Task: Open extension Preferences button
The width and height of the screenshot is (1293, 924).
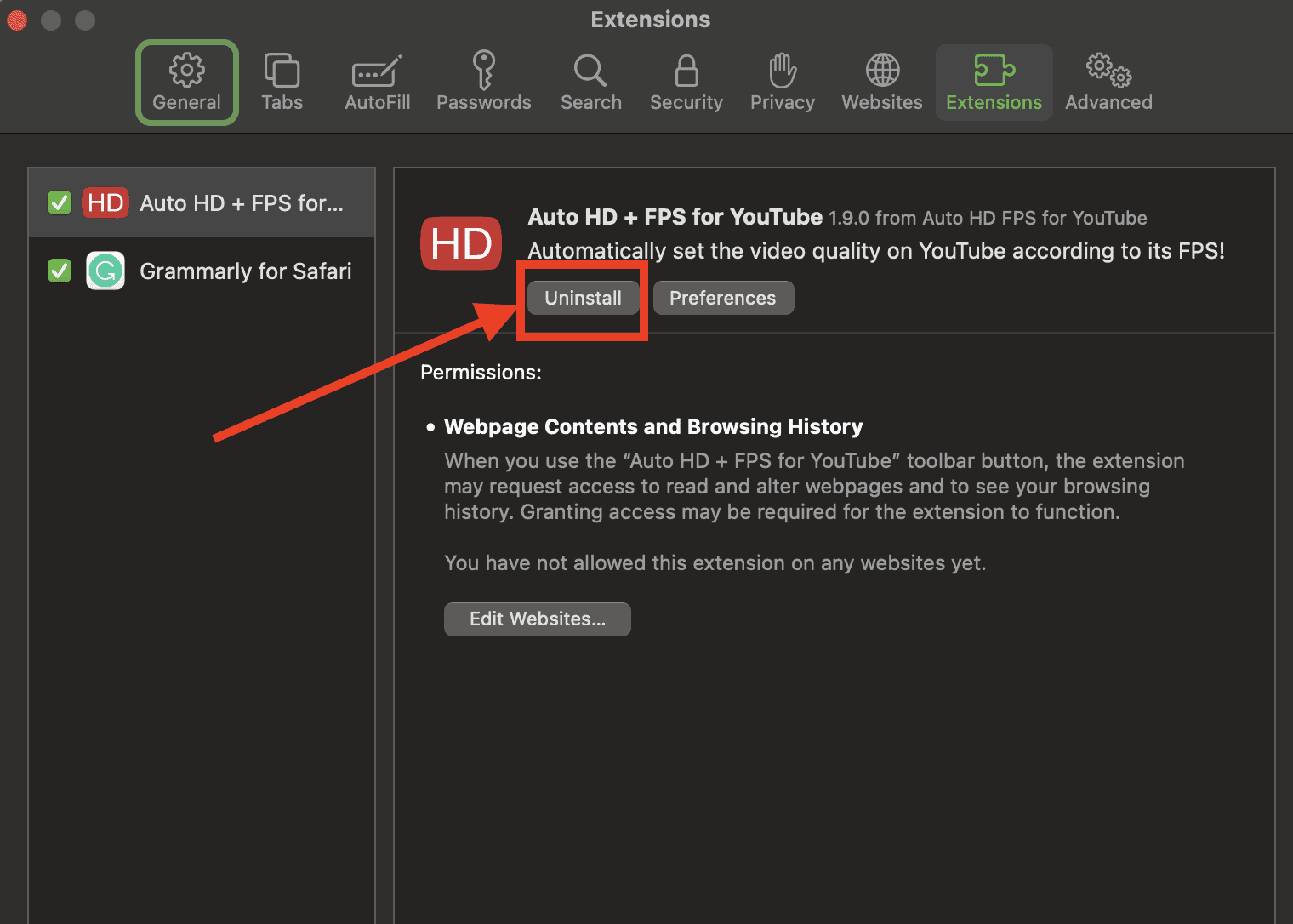Action: pyautogui.click(x=722, y=298)
